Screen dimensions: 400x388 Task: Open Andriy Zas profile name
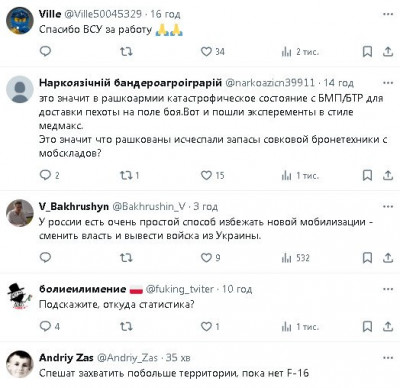pos(66,358)
